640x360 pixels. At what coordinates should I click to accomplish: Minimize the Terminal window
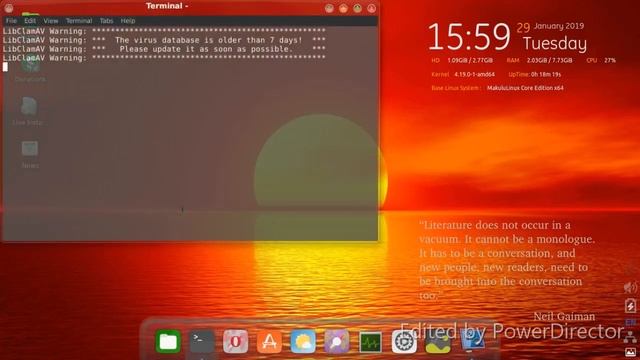(x=343, y=8)
